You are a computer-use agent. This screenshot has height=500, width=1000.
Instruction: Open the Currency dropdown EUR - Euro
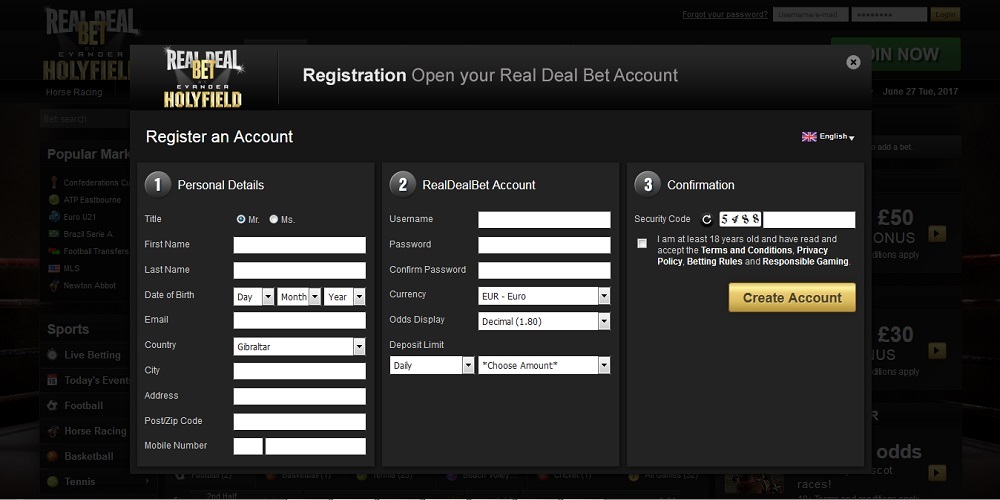pos(544,296)
